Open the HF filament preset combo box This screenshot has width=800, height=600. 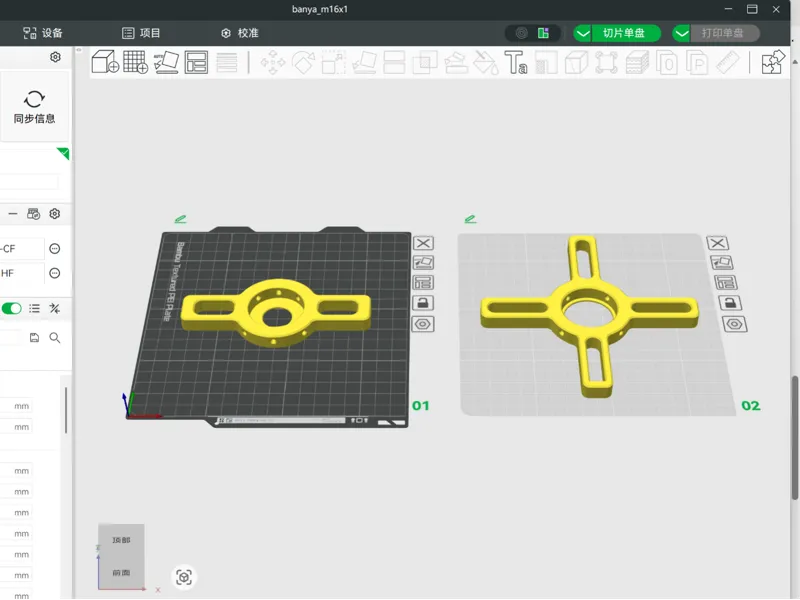click(x=21, y=273)
